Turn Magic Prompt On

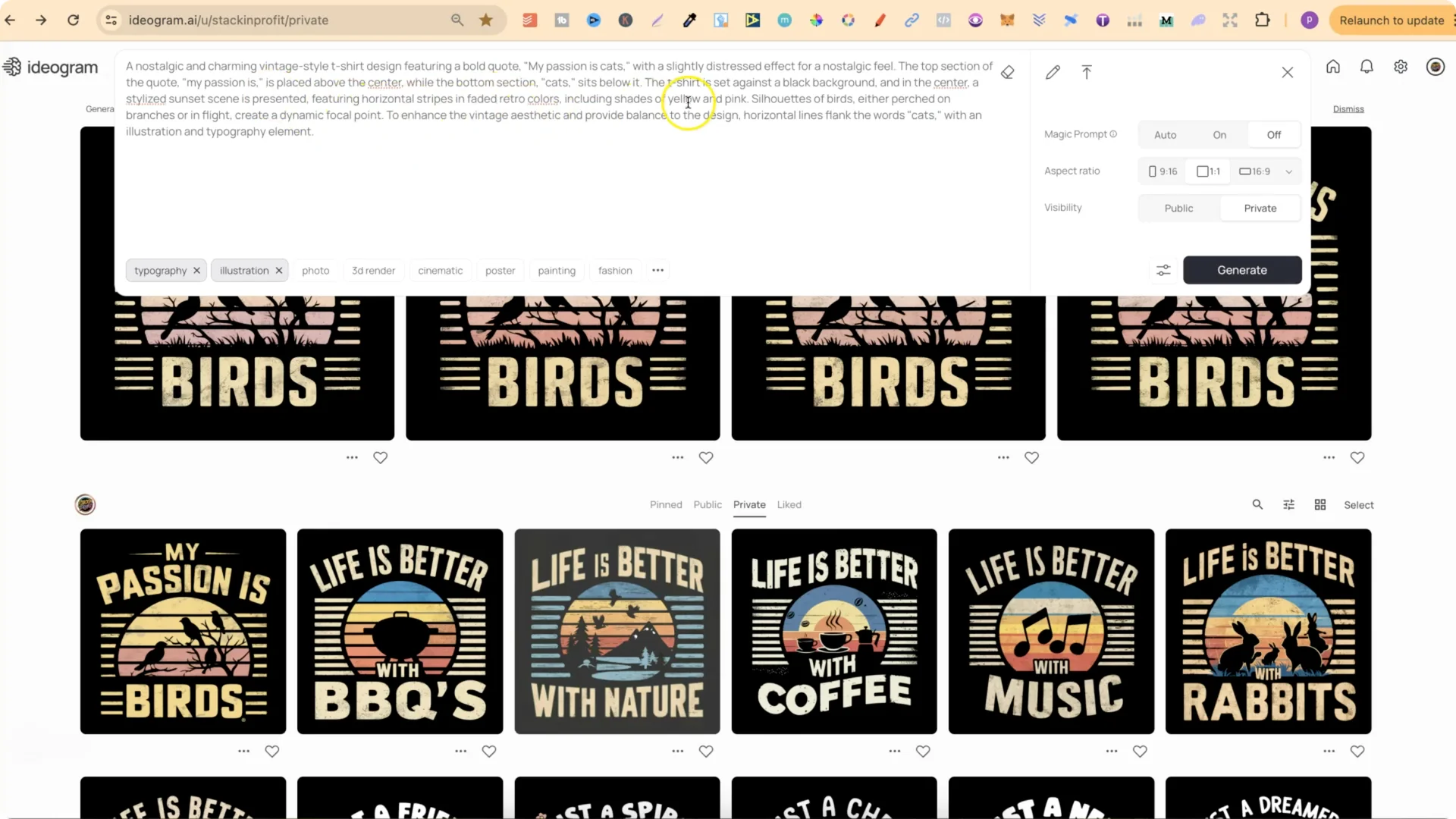coord(1219,135)
